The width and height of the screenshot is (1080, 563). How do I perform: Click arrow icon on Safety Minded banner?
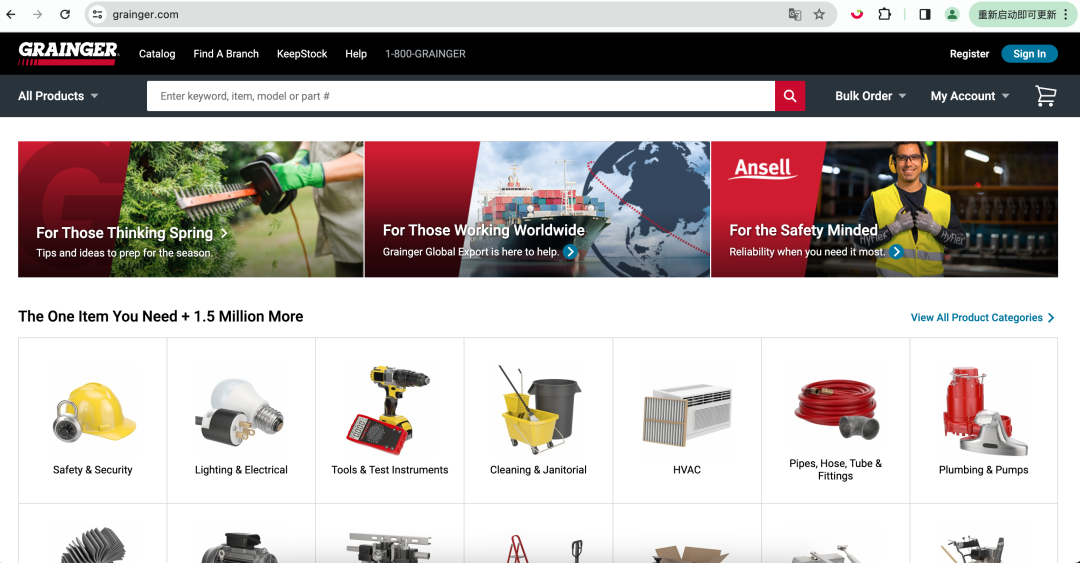tap(896, 252)
